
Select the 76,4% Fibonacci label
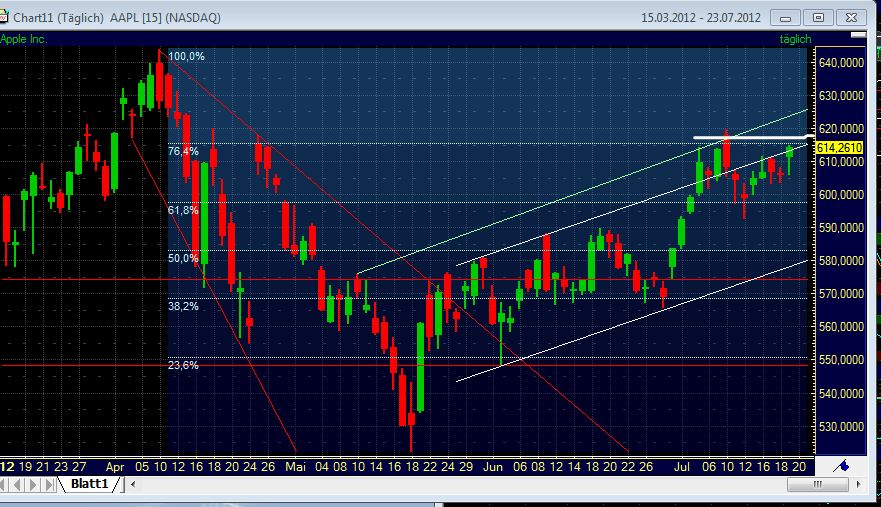[x=183, y=151]
